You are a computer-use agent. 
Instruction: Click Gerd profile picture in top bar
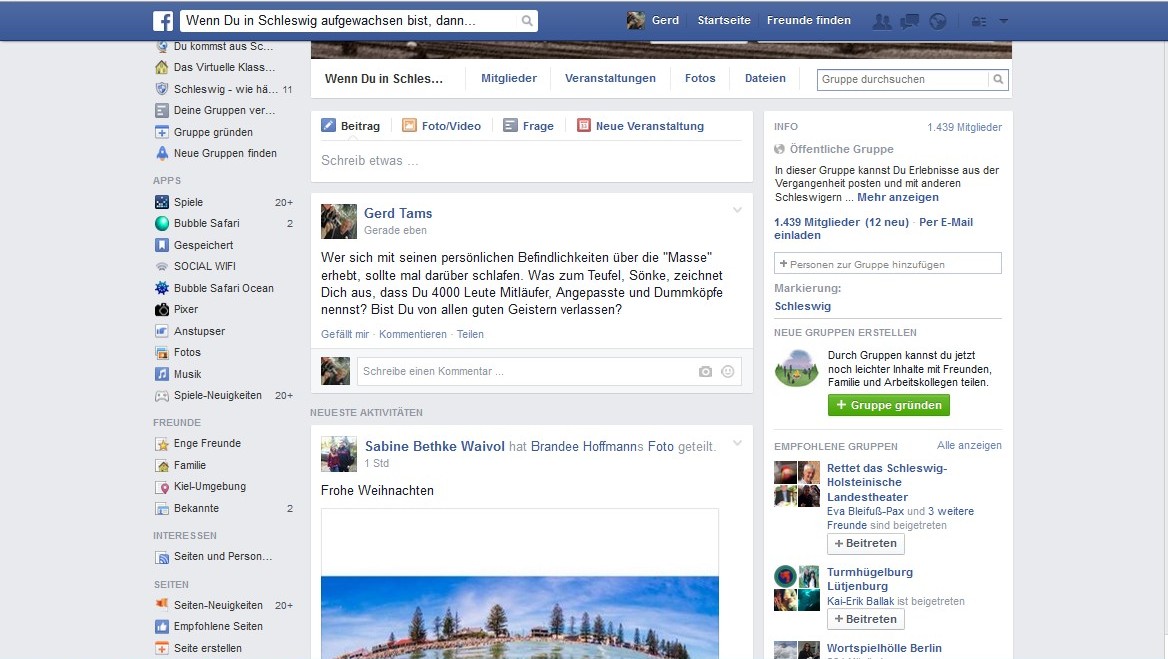tap(635, 21)
